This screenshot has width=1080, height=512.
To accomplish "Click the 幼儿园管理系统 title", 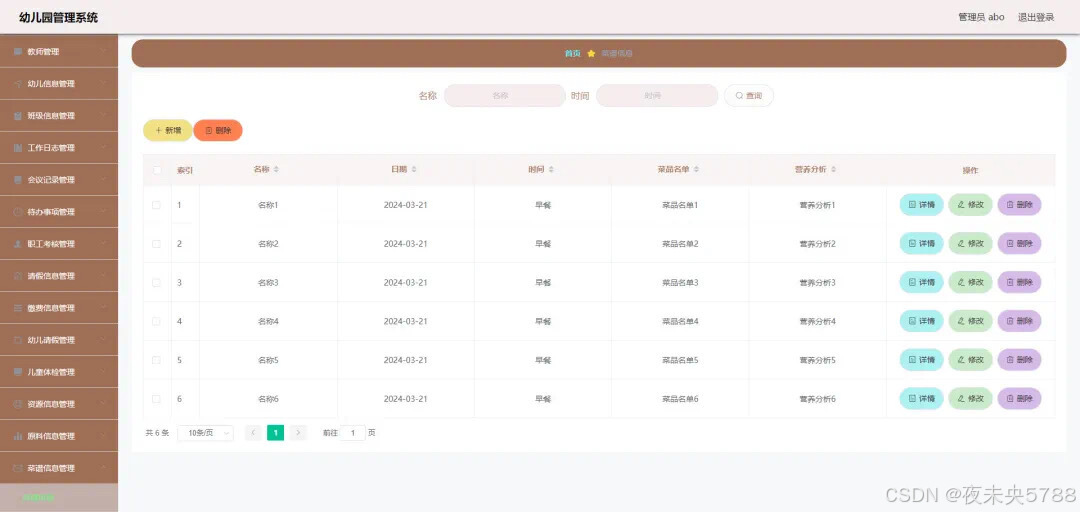I will click(x=59, y=17).
